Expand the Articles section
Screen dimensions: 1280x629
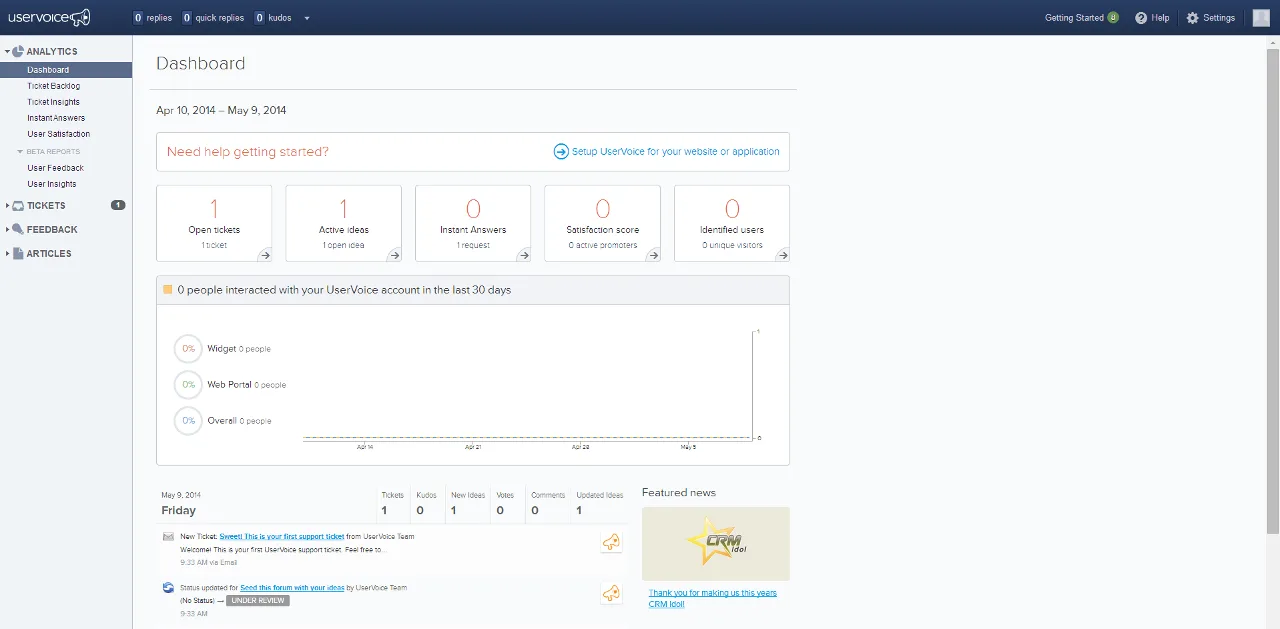[7, 254]
